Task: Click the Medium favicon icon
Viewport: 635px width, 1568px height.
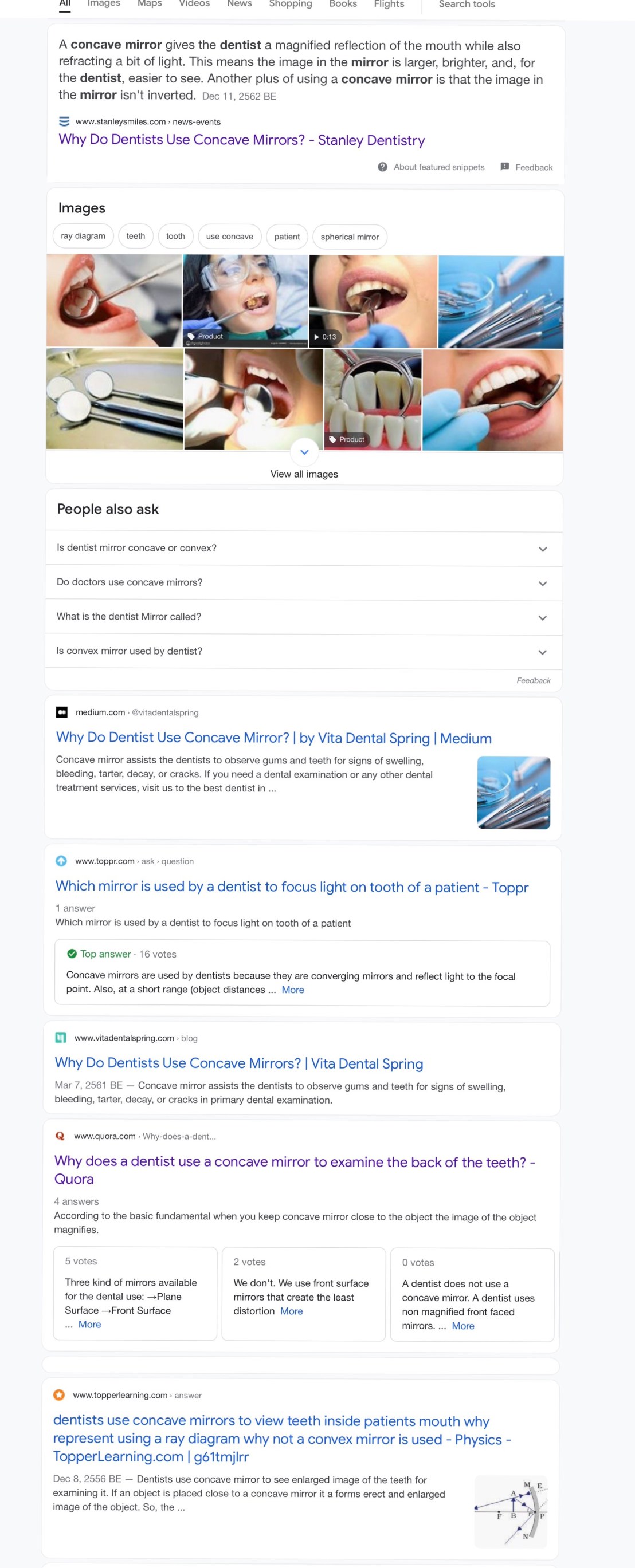Action: coord(61,712)
